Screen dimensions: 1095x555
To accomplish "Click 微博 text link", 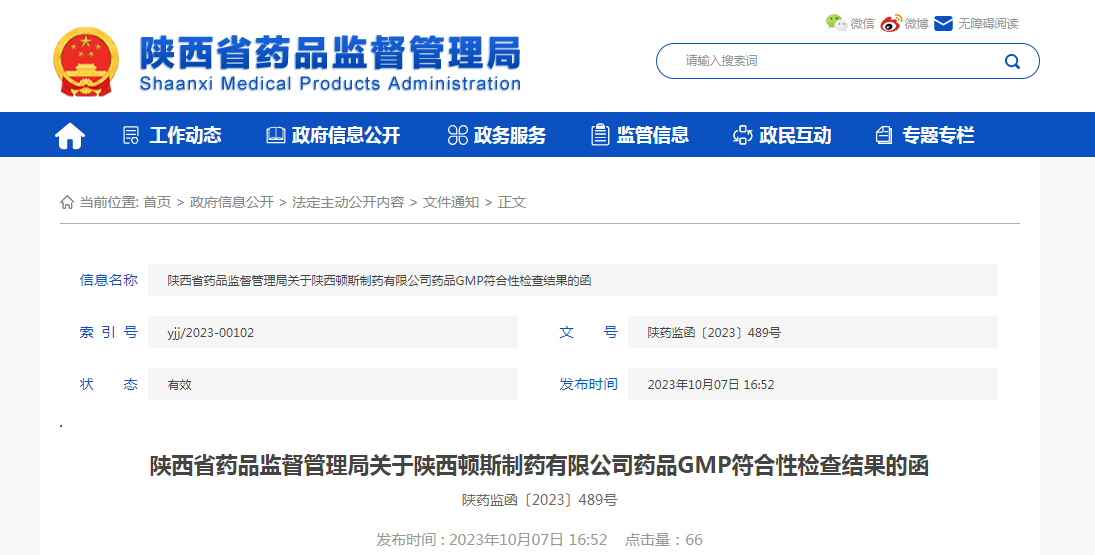I will pos(916,24).
